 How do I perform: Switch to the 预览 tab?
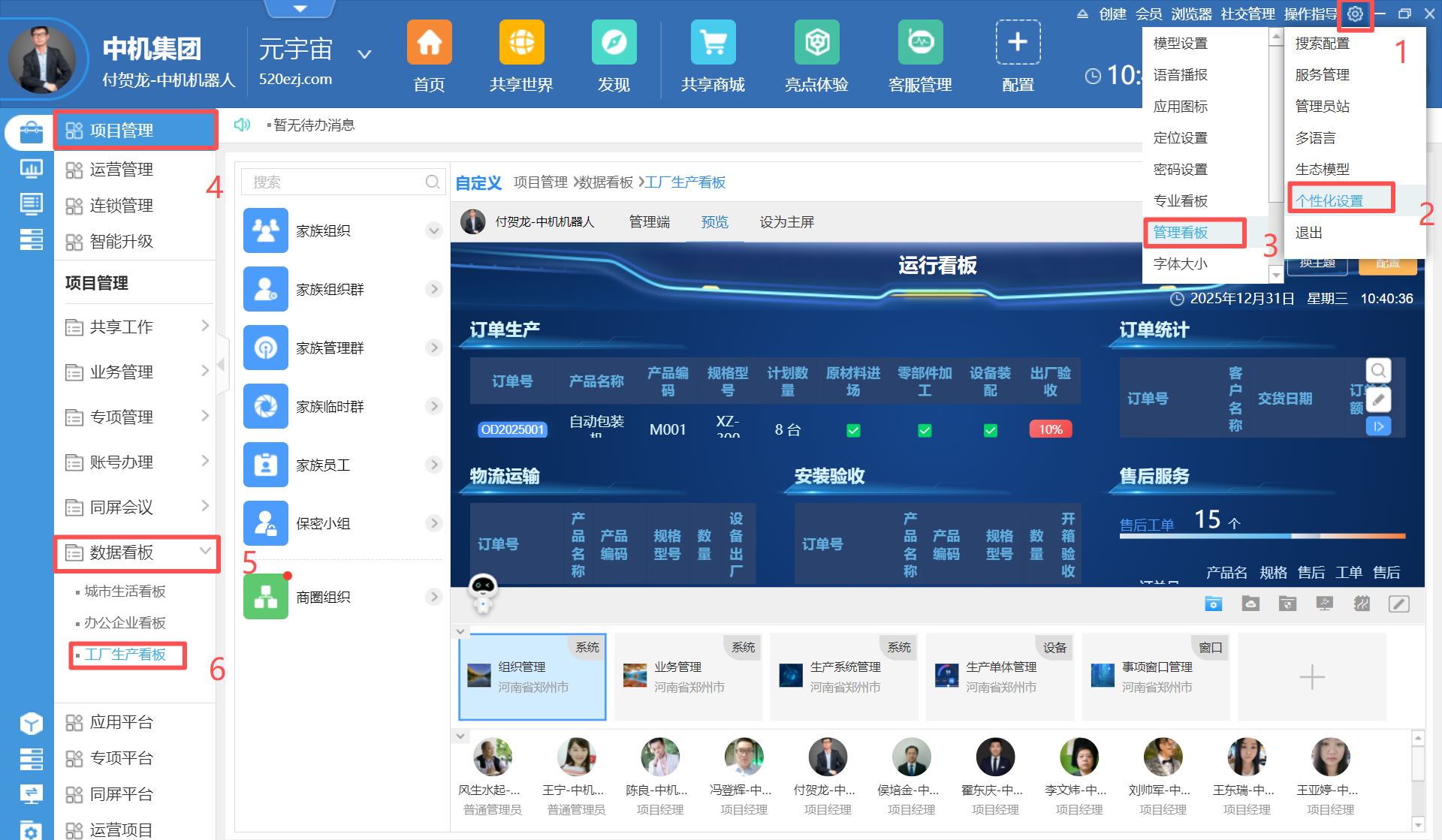[714, 222]
